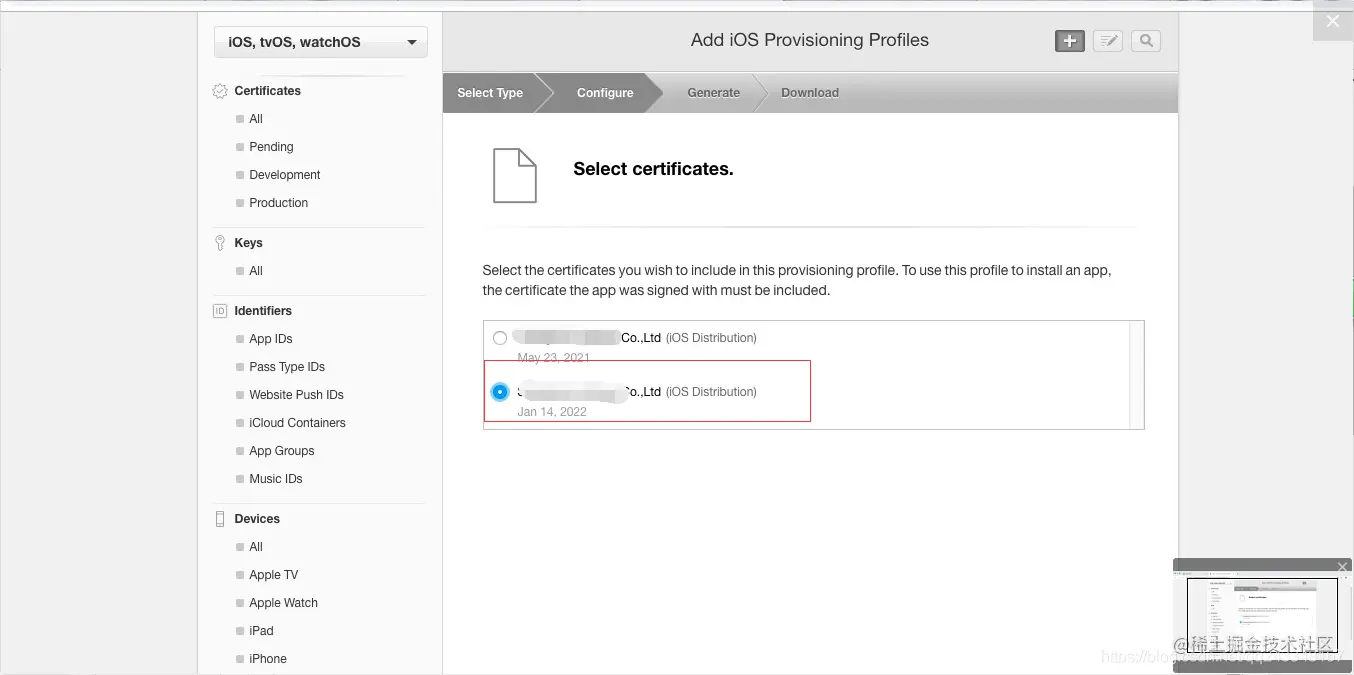Click the page preview thumbnail
This screenshot has height=675, width=1354.
[x=1262, y=615]
